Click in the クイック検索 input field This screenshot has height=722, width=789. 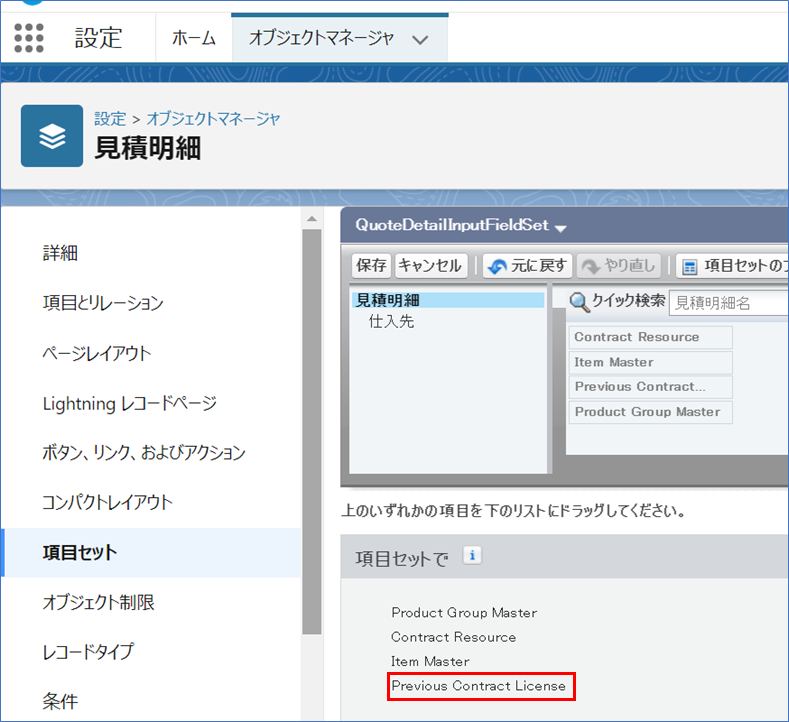pos(727,302)
